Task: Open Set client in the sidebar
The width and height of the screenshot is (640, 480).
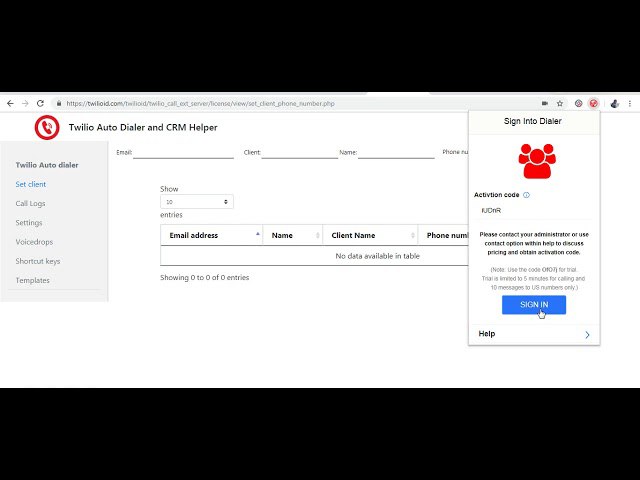Action: [x=31, y=184]
